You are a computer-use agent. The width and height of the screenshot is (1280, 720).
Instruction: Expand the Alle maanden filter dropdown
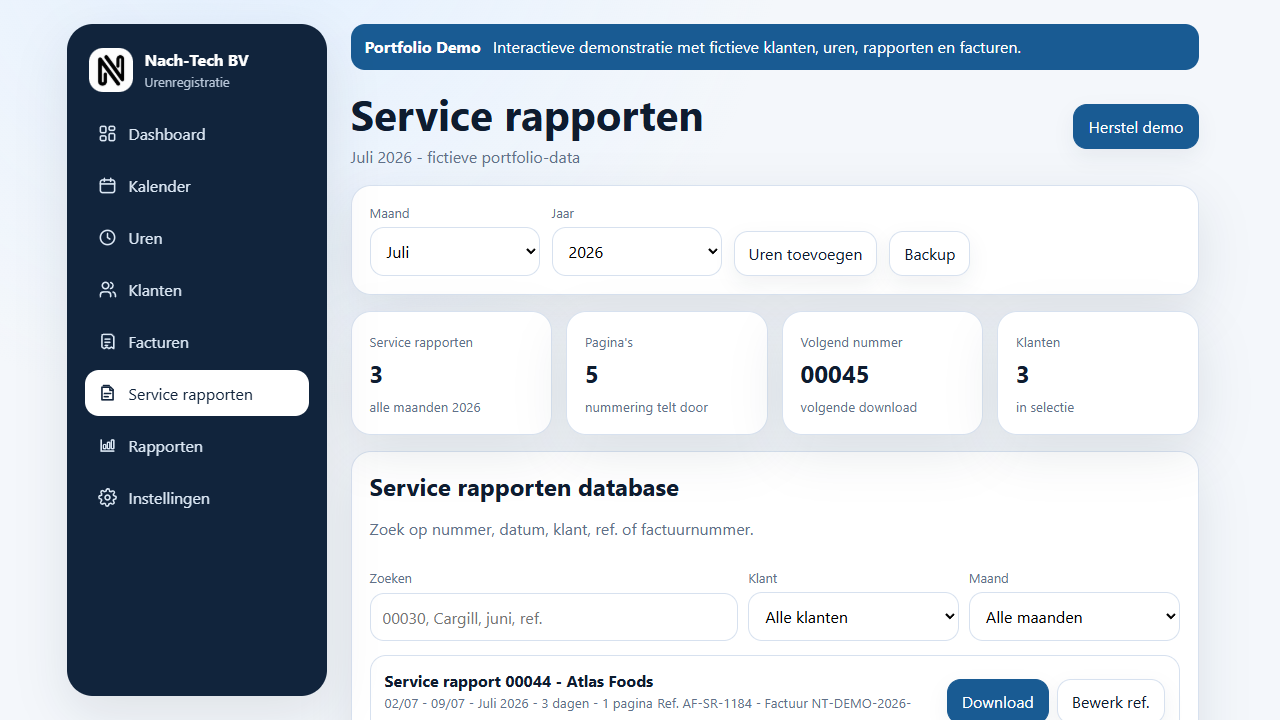click(1074, 617)
